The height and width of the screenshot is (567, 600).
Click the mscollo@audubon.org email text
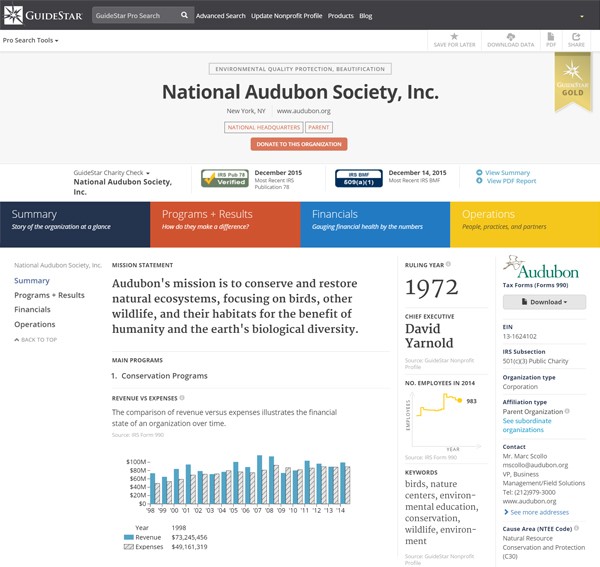click(x=535, y=465)
